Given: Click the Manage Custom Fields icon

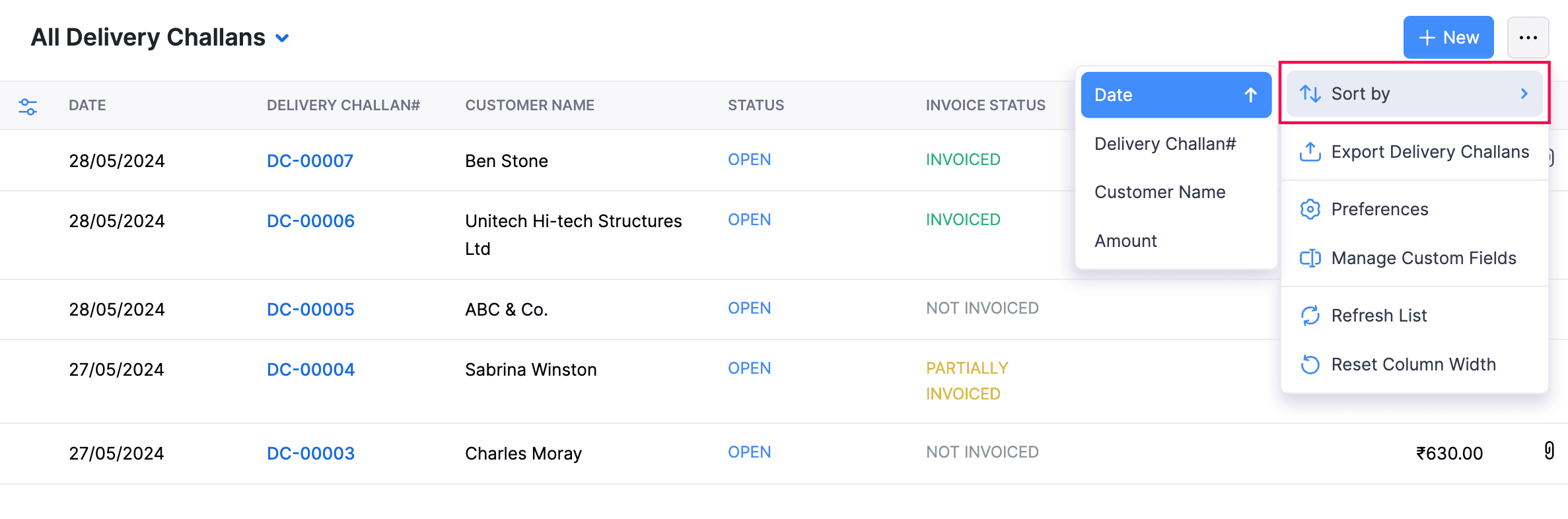Looking at the screenshot, I should coord(1310,258).
